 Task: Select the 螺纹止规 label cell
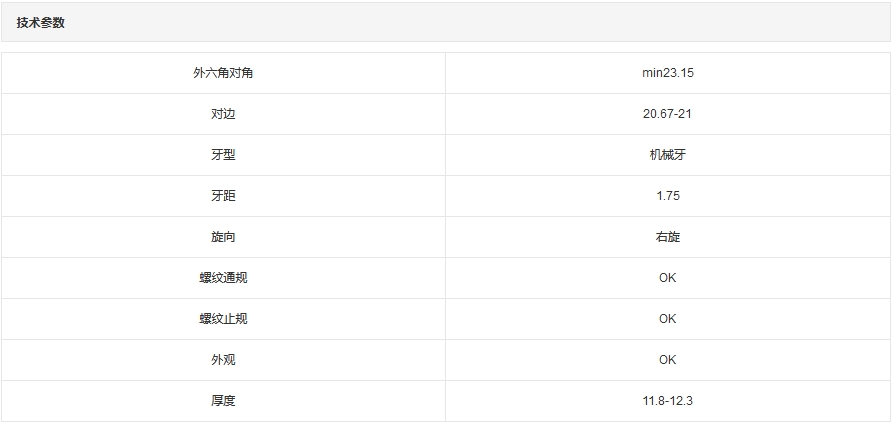pos(223,319)
